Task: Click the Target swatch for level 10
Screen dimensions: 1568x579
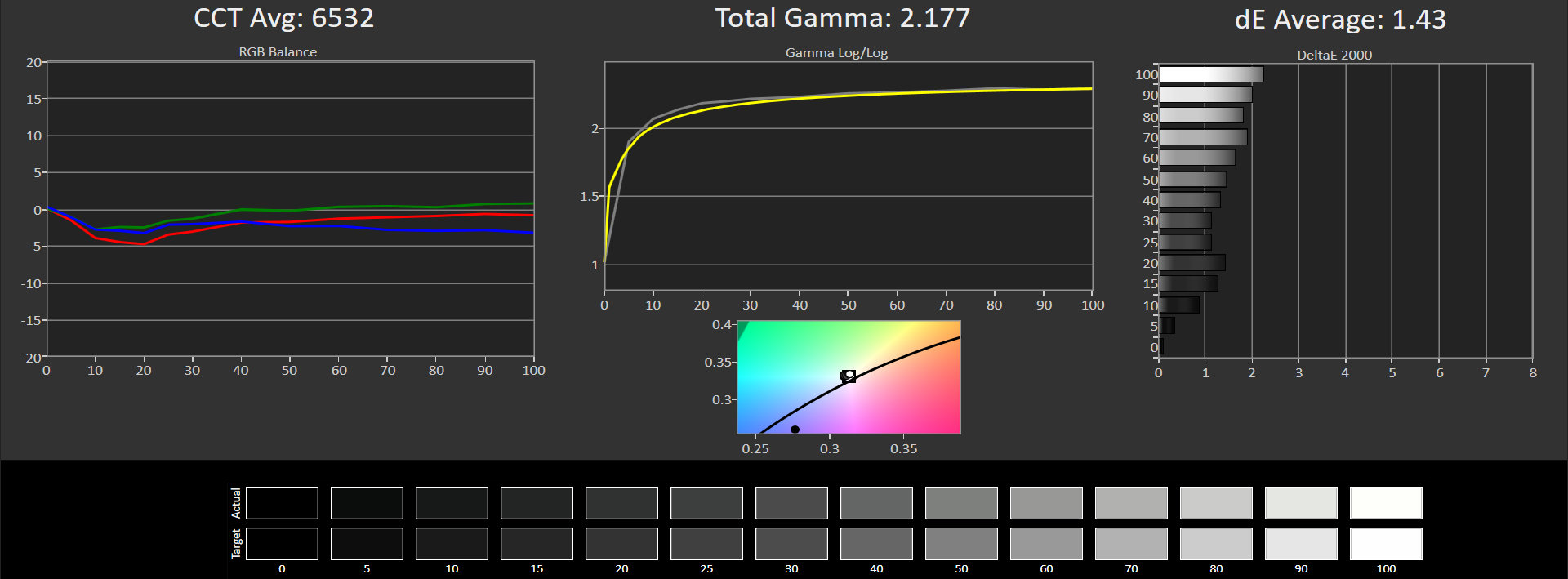Action: click(452, 544)
